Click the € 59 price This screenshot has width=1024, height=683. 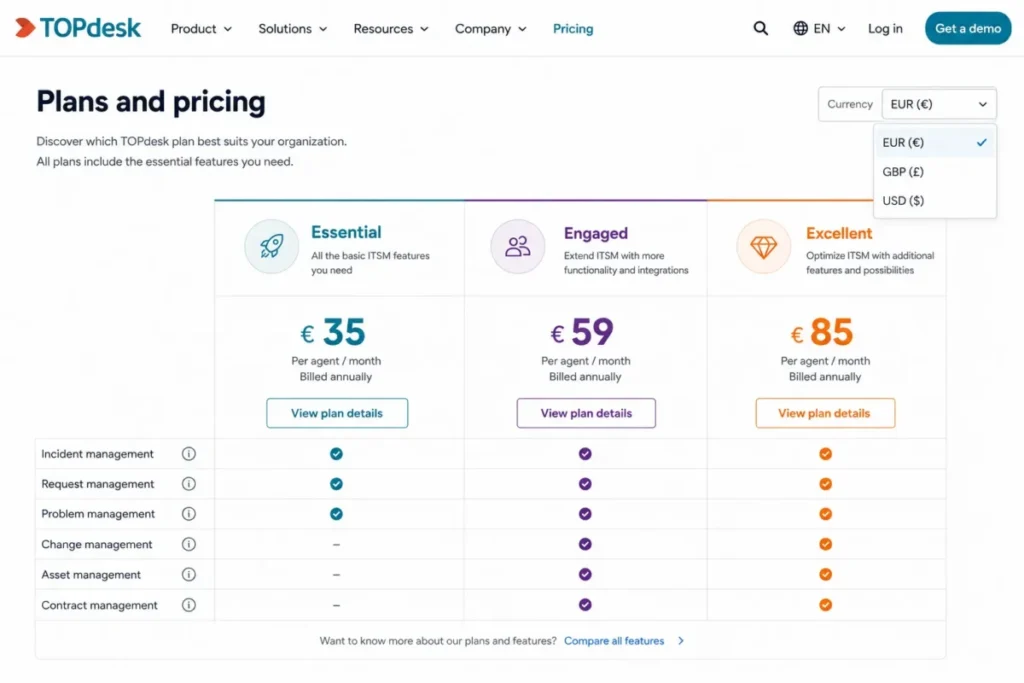582,332
